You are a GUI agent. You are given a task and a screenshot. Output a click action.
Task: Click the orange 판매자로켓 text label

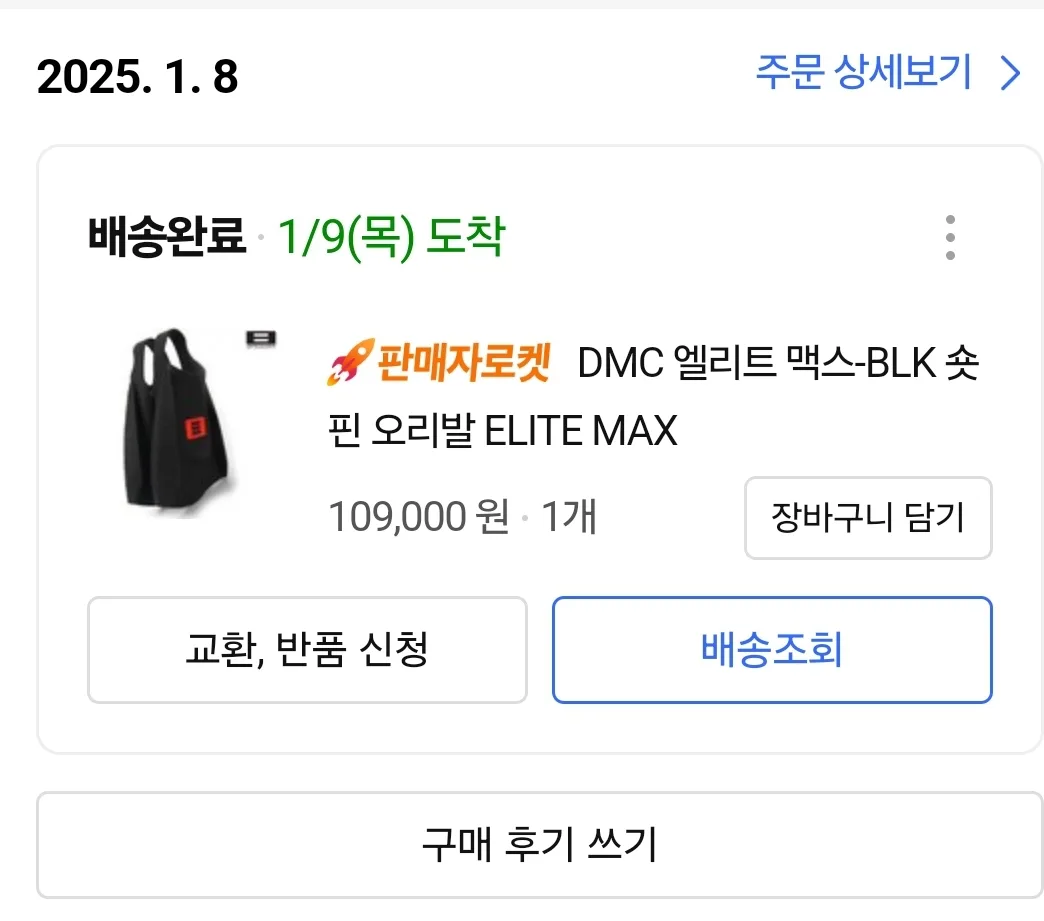pos(463,362)
